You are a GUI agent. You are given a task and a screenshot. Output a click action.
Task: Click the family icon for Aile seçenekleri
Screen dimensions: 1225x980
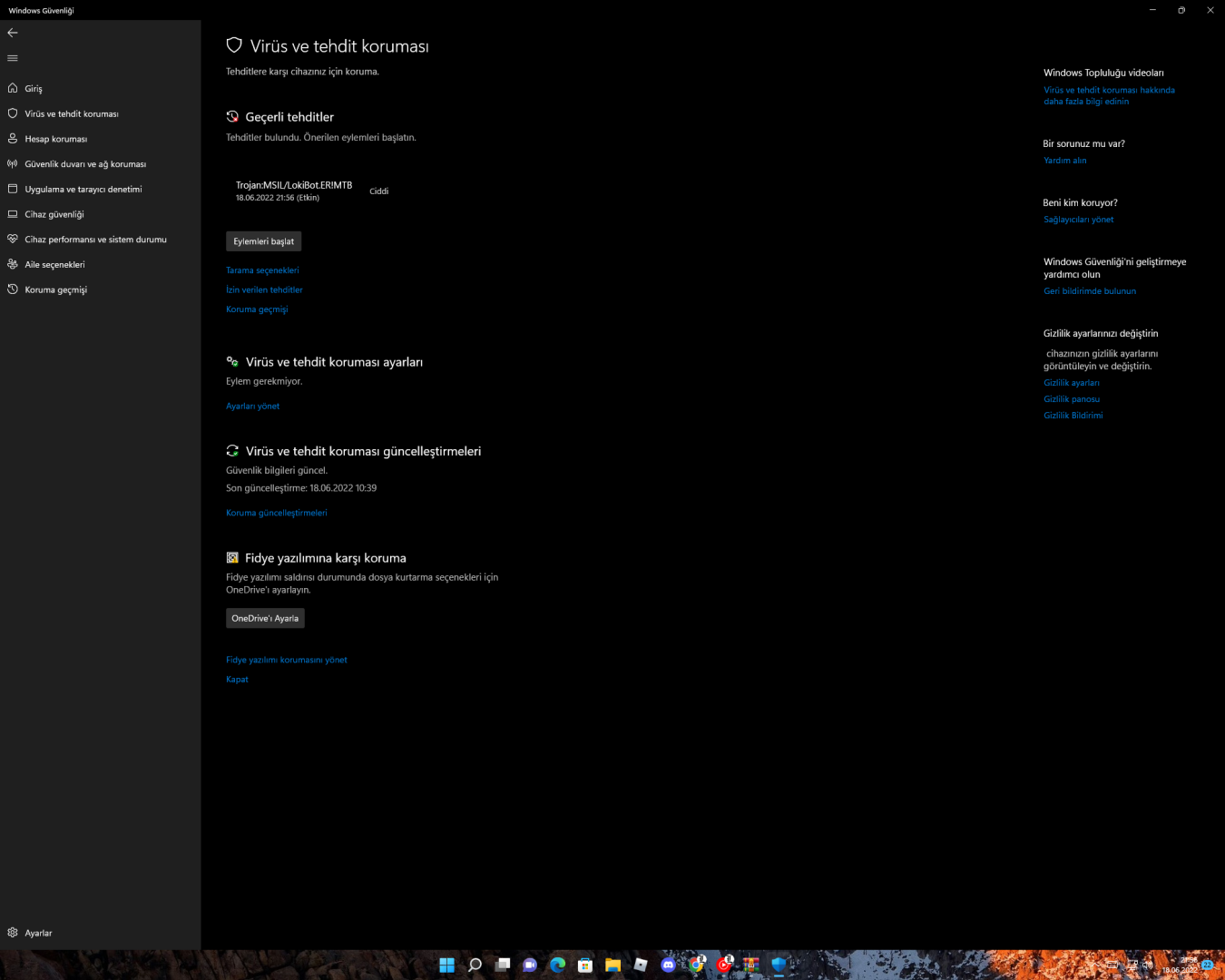pos(13,264)
